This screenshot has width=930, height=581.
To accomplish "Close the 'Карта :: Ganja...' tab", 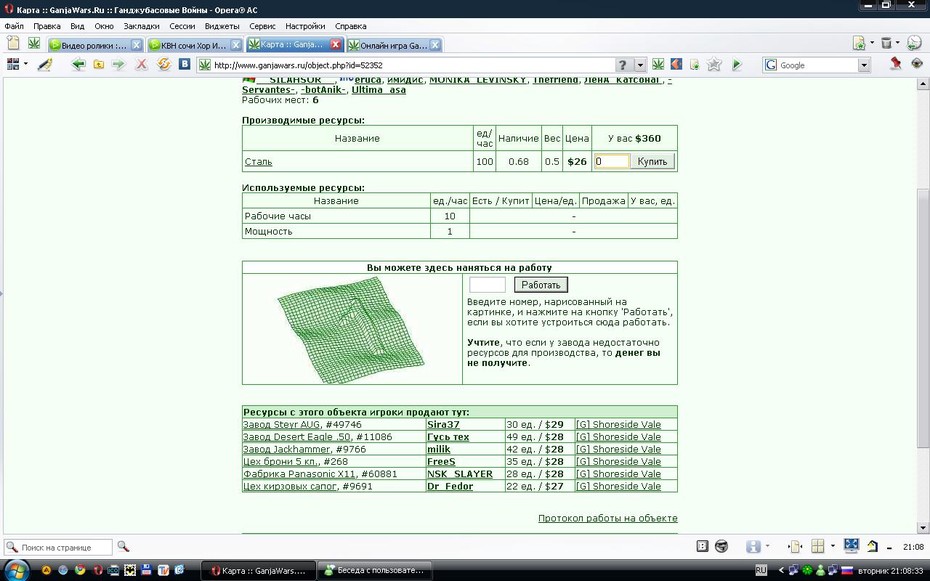I will click(x=336, y=44).
